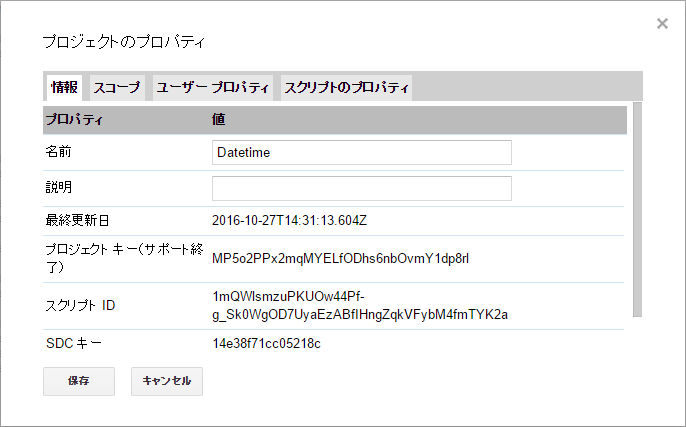The image size is (686, 427).
Task: Click the 値 column header
Action: tap(218, 120)
